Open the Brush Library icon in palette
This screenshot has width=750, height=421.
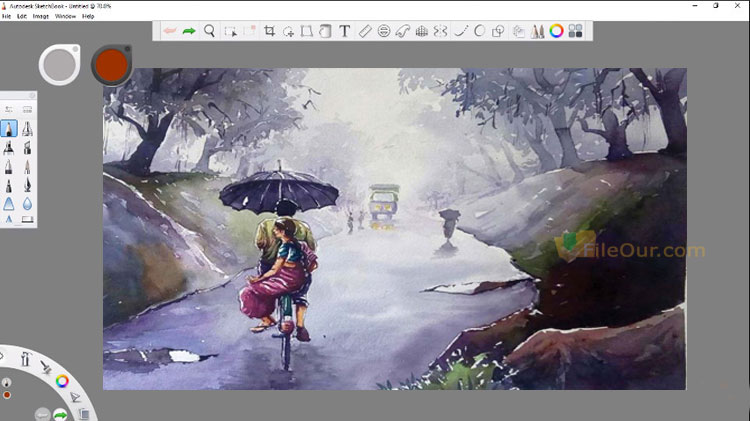click(27, 110)
